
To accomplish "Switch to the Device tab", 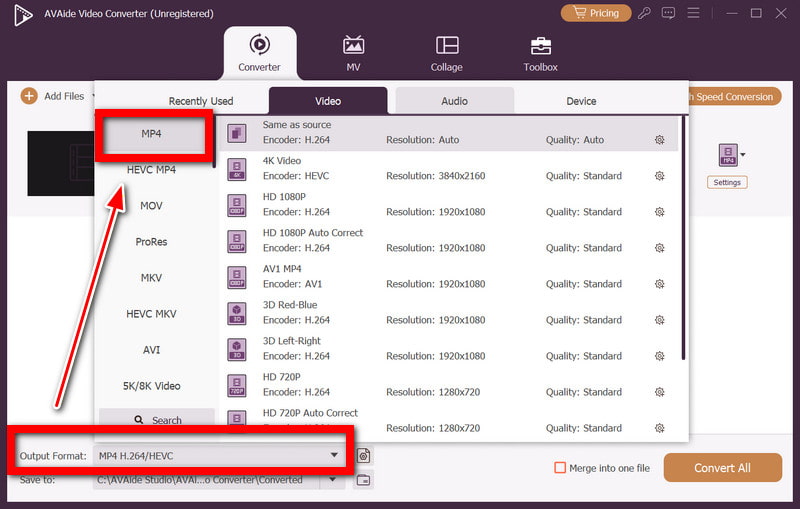I will click(581, 101).
